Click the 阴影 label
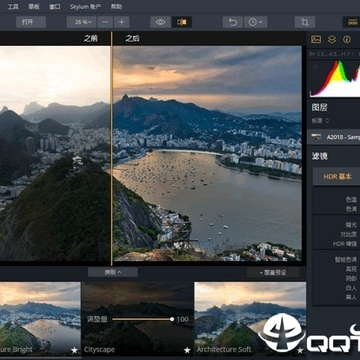Viewport: 360px width, 360px height. [x=351, y=278]
